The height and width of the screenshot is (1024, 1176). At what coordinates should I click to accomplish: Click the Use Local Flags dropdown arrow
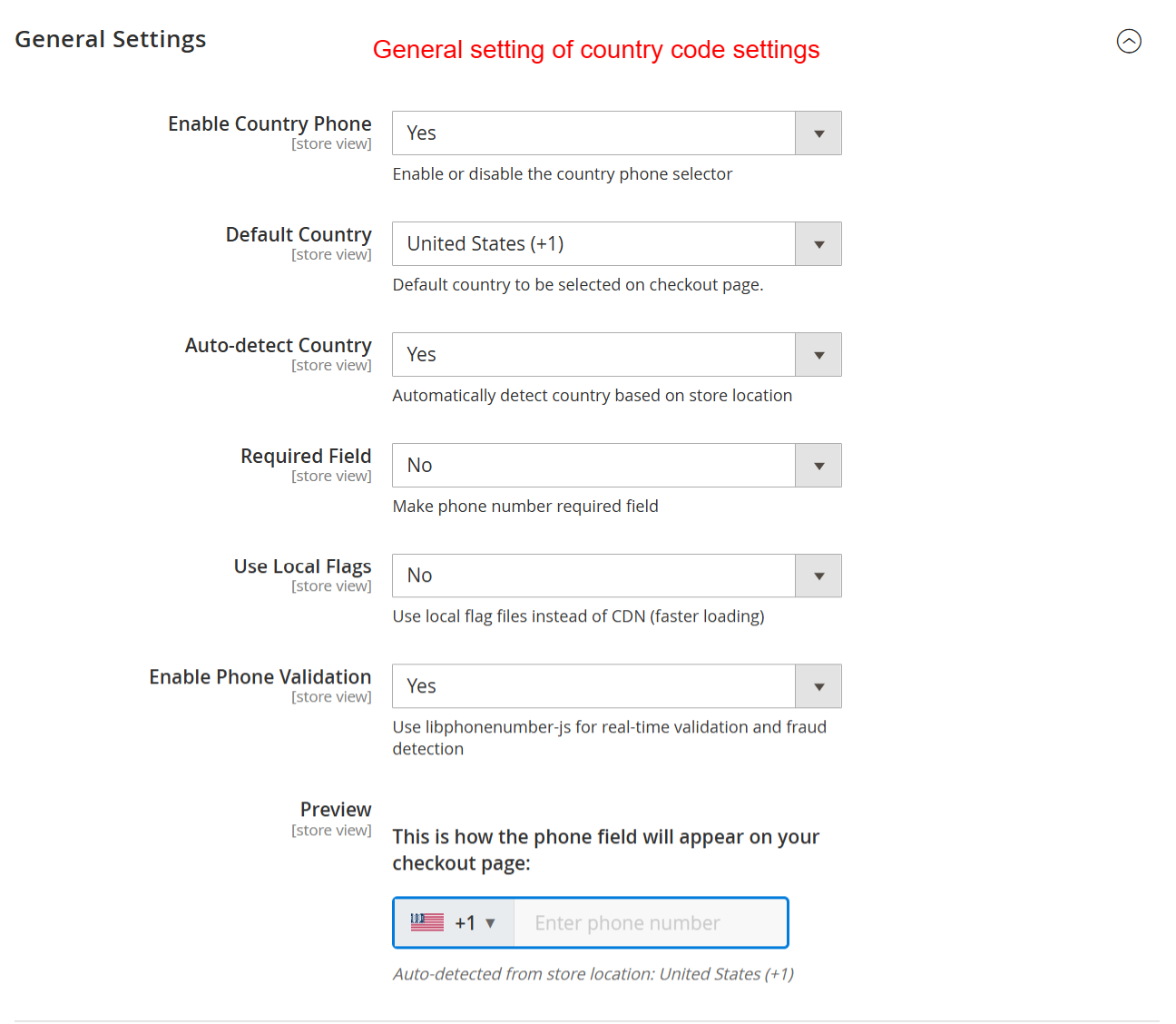[x=818, y=576]
